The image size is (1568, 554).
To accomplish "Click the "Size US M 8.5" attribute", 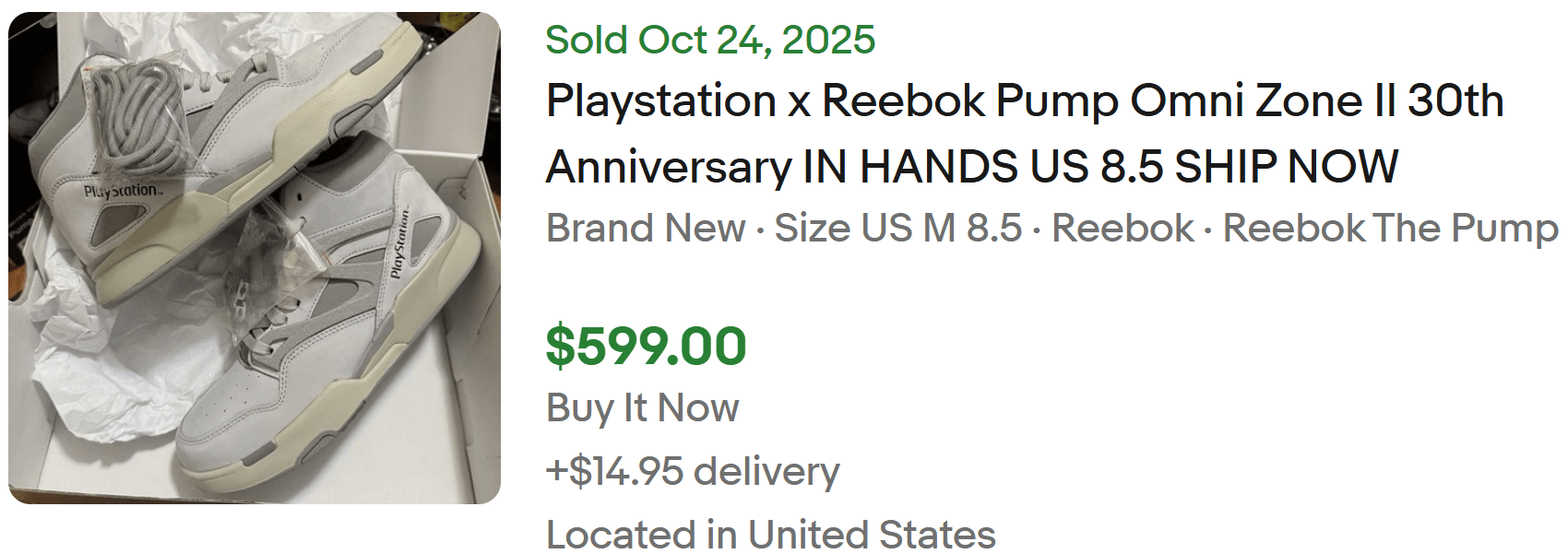I will tap(897, 228).
